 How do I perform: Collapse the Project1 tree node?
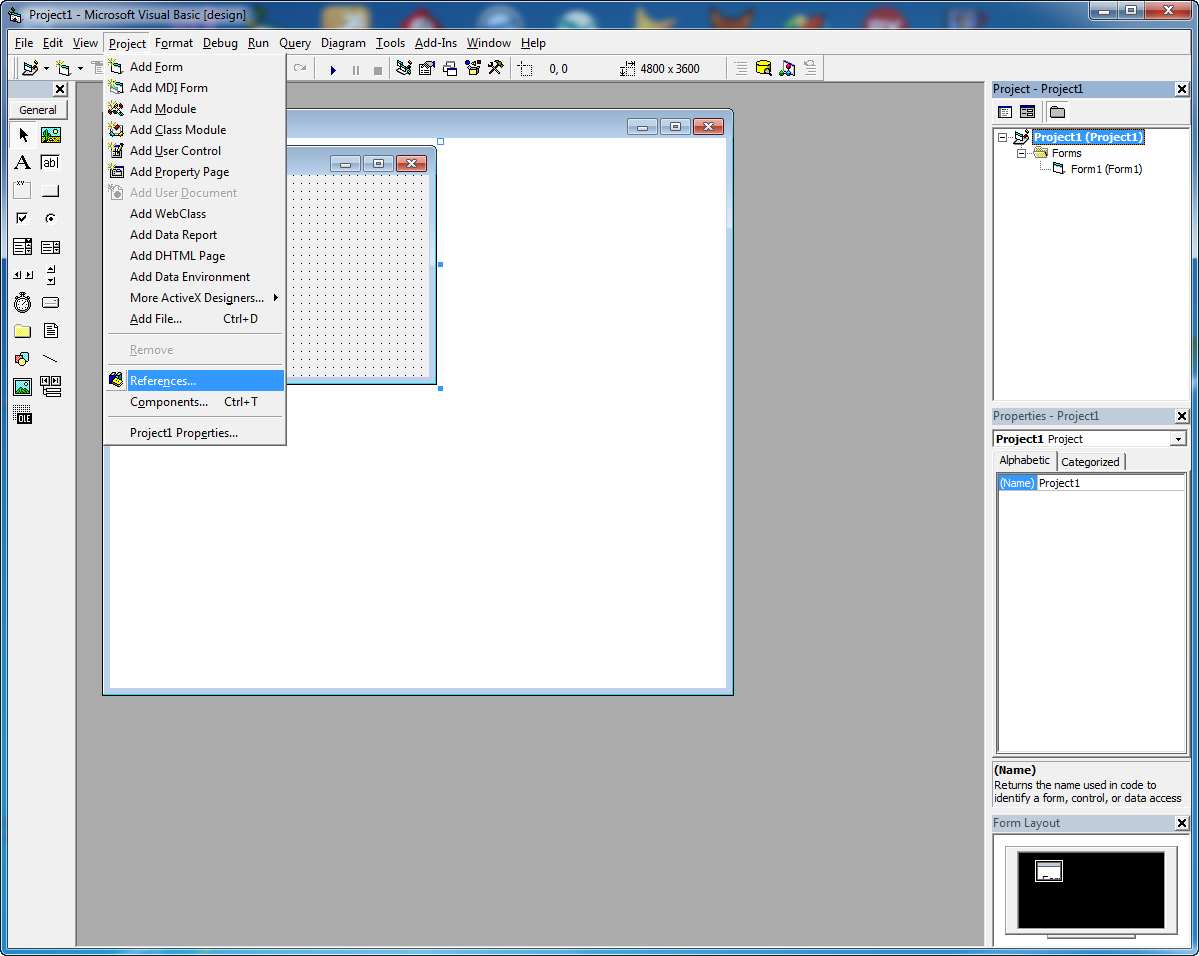click(x=1002, y=138)
